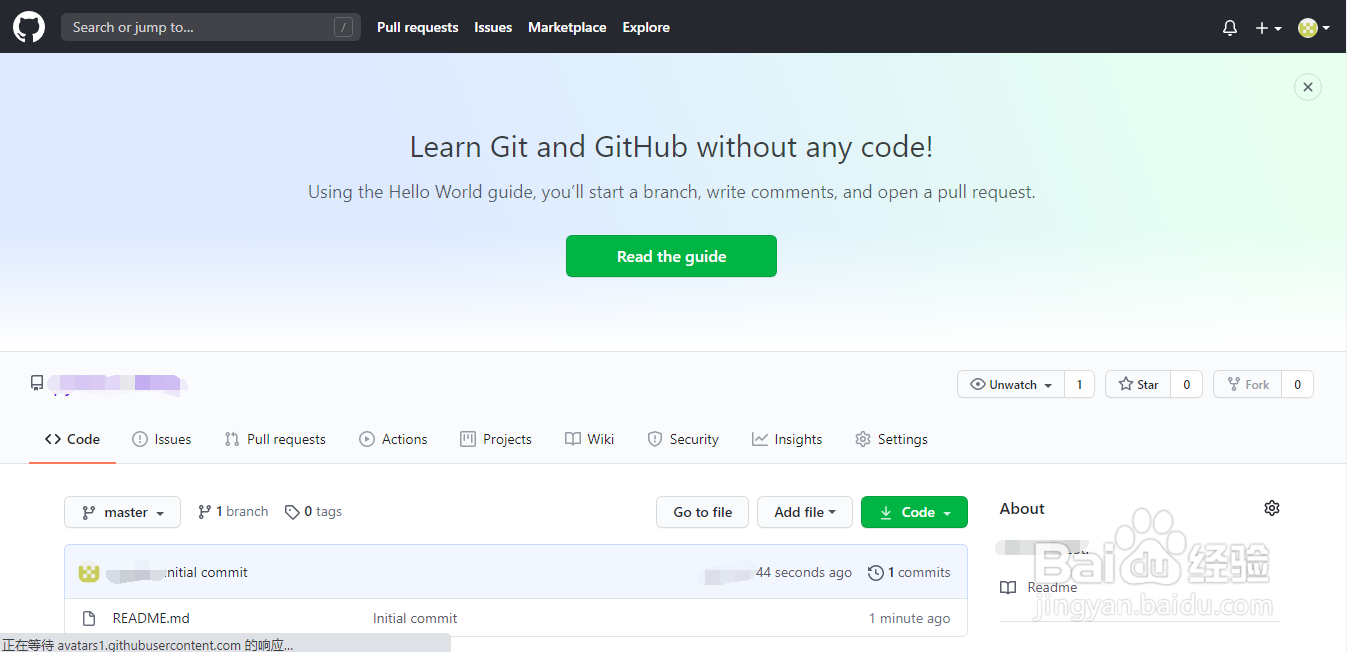Open the GitHub home logo
The image size is (1347, 652).
[x=28, y=27]
